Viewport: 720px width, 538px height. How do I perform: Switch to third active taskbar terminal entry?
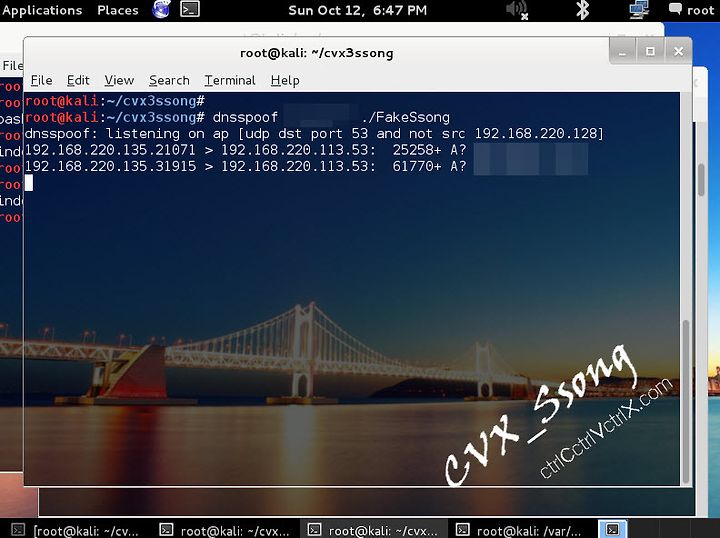coord(373,530)
